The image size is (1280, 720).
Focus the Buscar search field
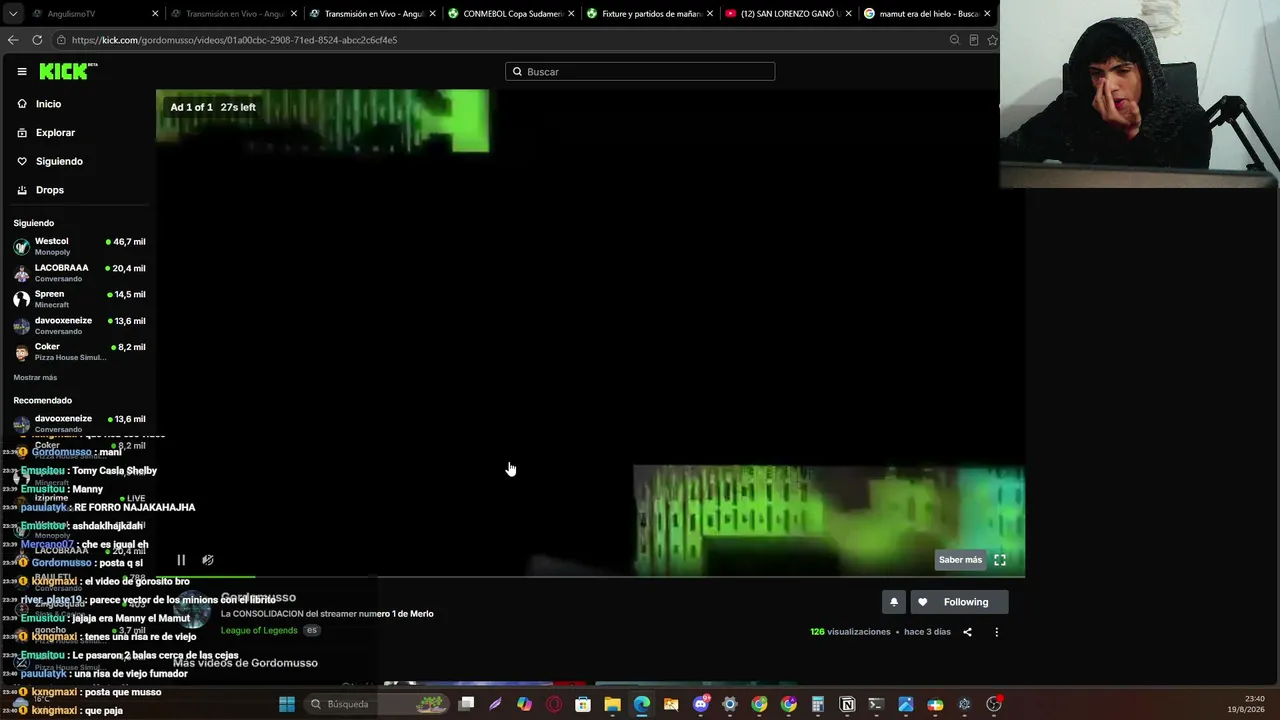click(640, 72)
